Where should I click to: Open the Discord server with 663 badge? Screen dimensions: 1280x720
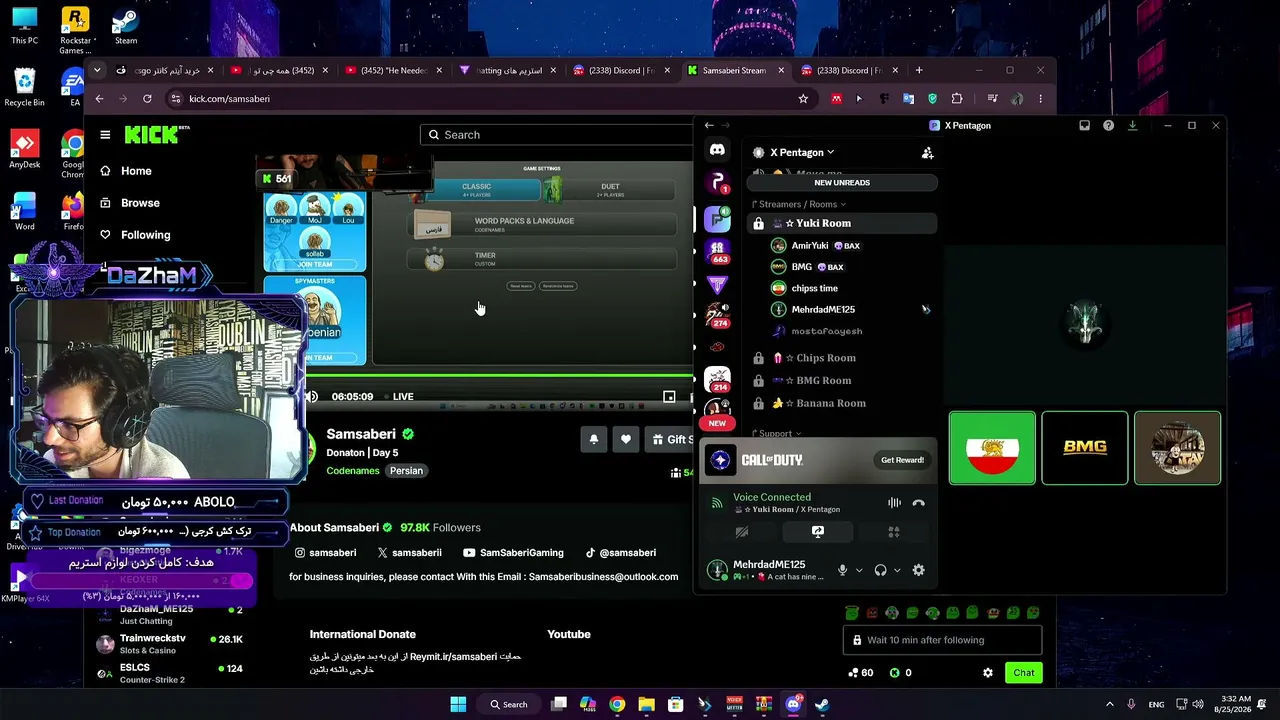click(717, 250)
